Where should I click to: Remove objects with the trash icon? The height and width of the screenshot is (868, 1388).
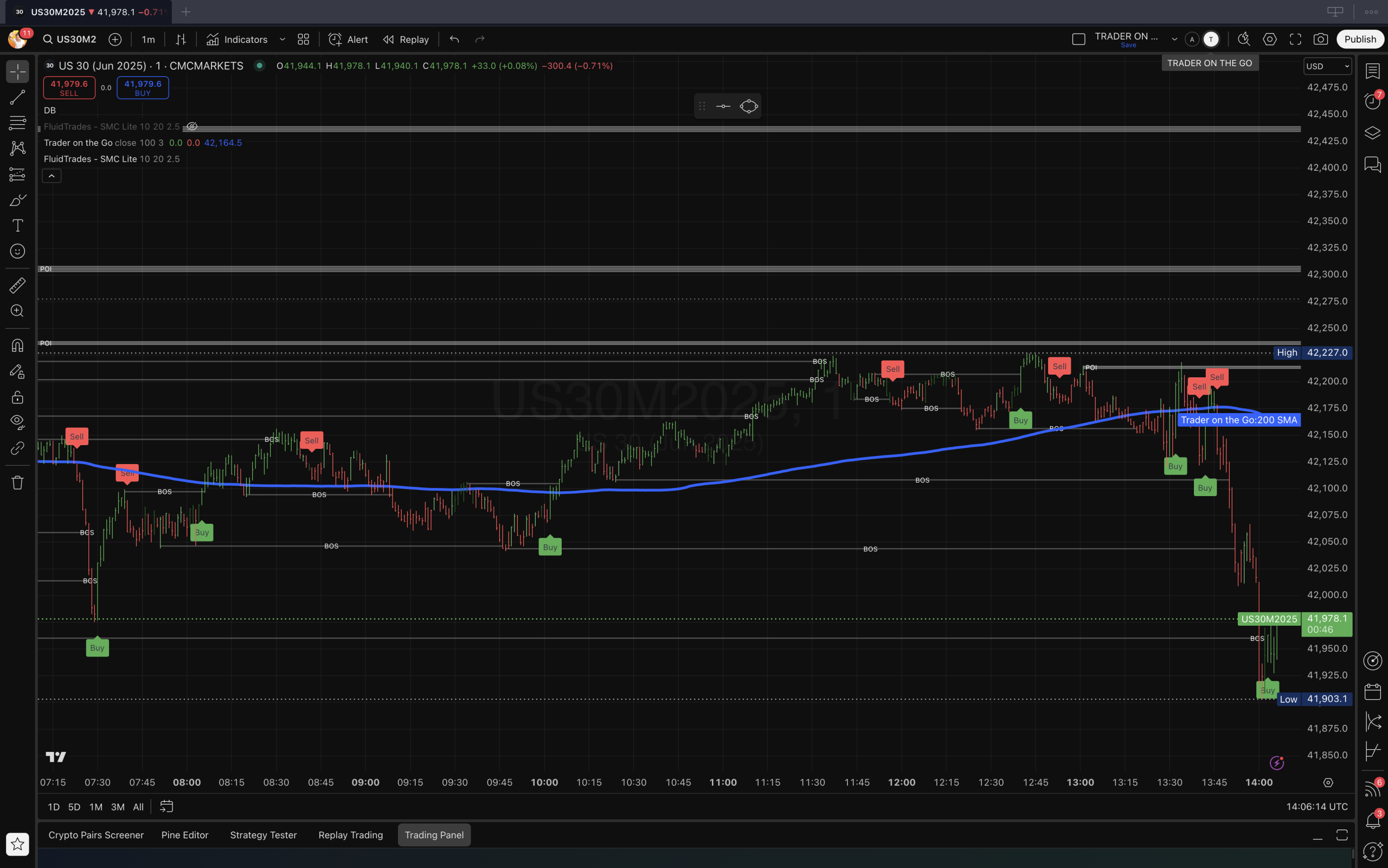(x=18, y=482)
